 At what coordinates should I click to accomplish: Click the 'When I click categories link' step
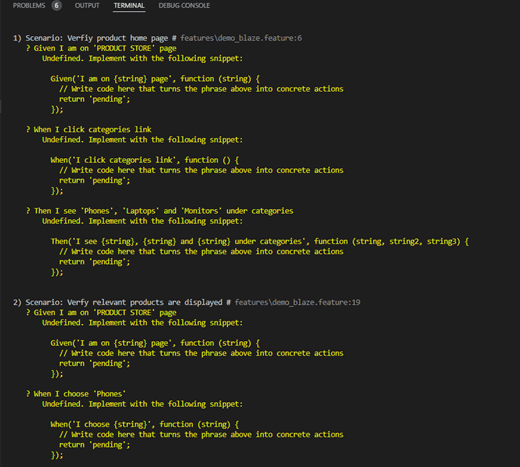pyautogui.click(x=89, y=130)
